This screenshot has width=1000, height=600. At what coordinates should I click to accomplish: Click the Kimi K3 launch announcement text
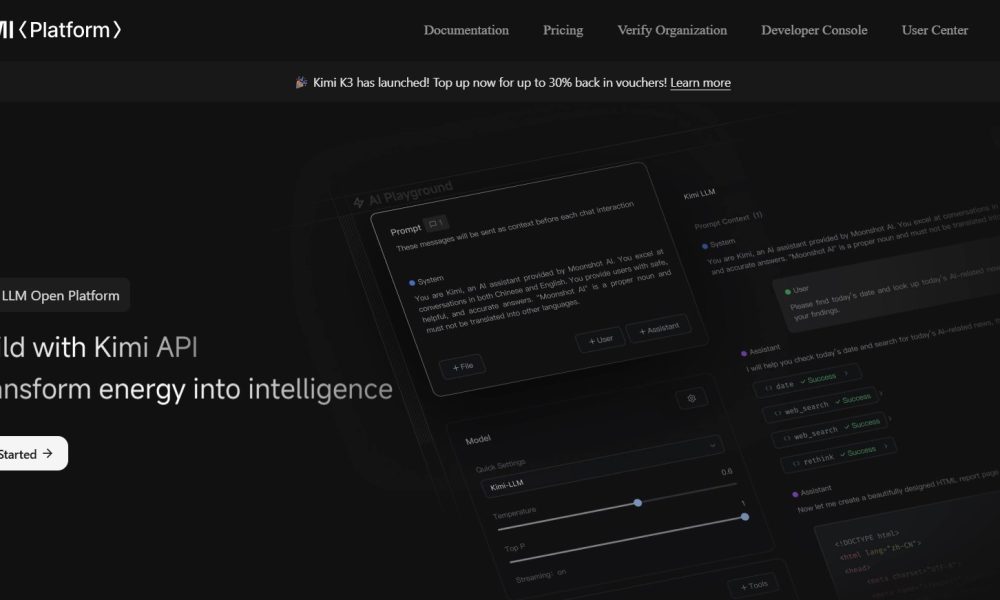(489, 82)
